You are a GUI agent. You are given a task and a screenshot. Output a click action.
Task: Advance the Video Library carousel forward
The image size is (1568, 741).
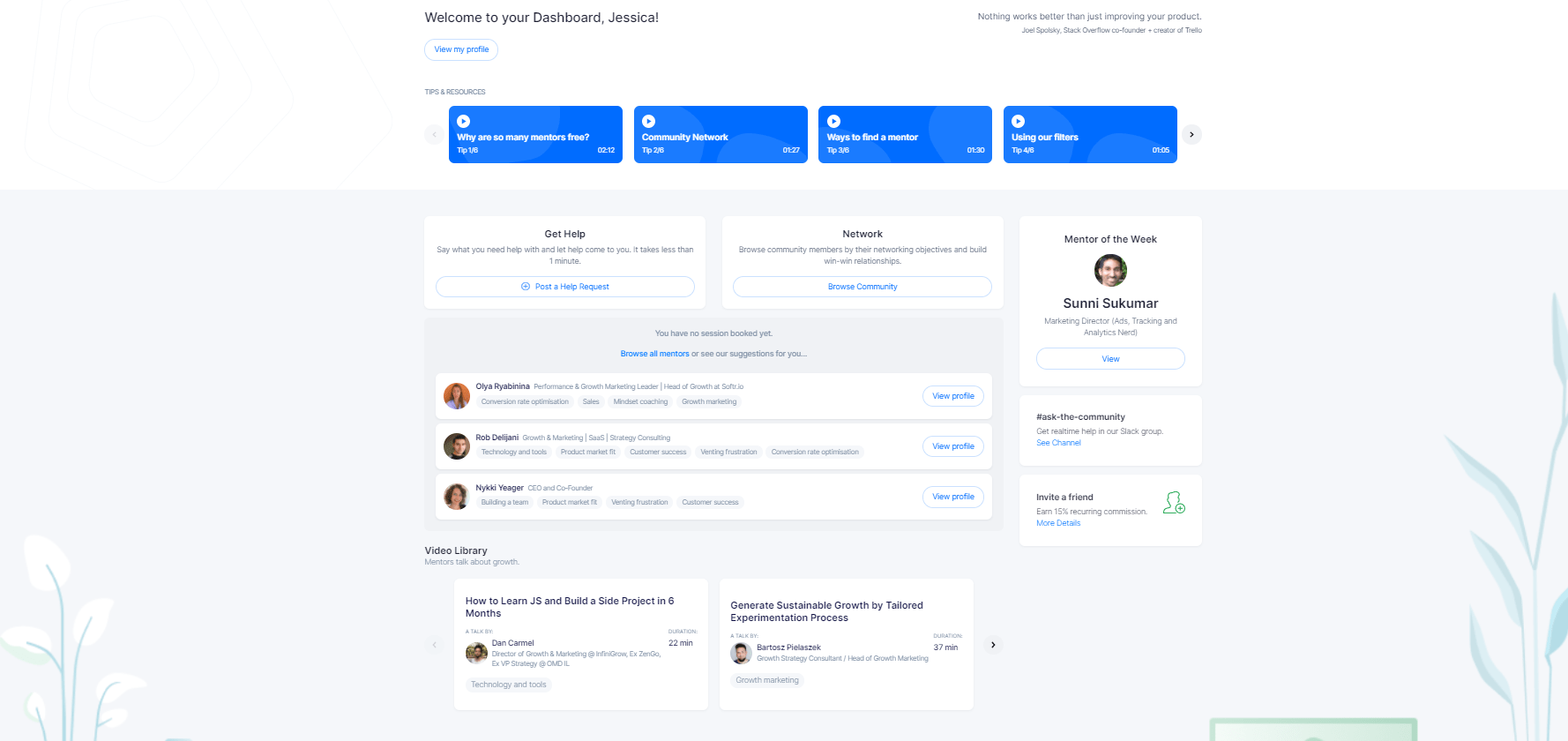(993, 645)
